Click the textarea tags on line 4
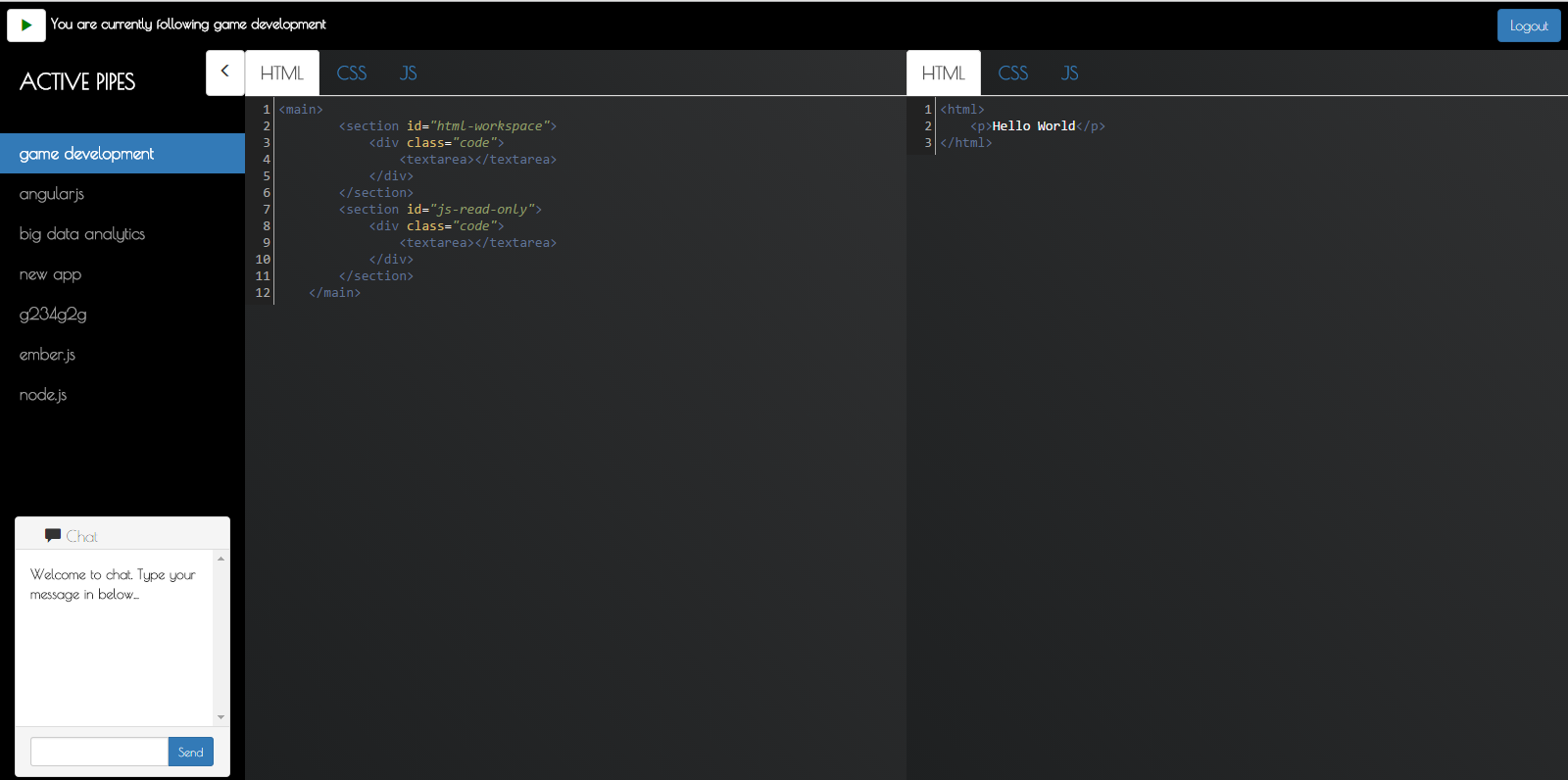This screenshot has width=1568, height=780. click(x=478, y=160)
